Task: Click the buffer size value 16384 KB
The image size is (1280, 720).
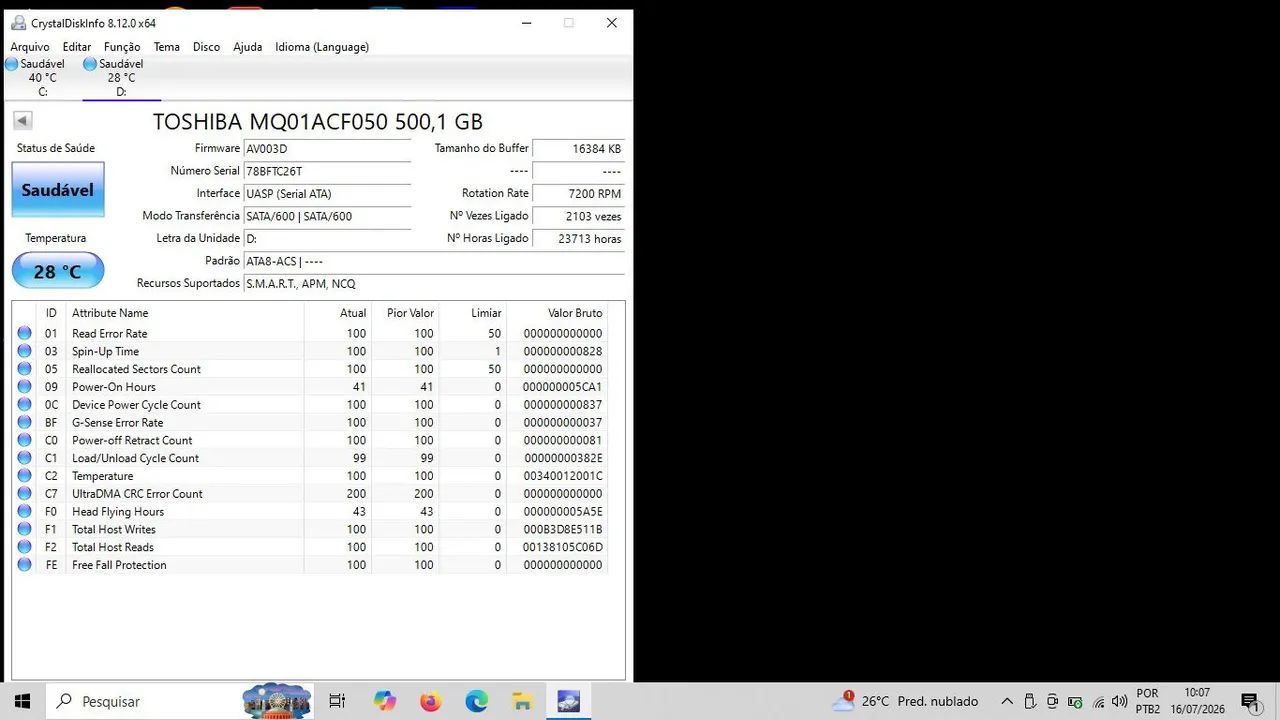Action: point(579,149)
